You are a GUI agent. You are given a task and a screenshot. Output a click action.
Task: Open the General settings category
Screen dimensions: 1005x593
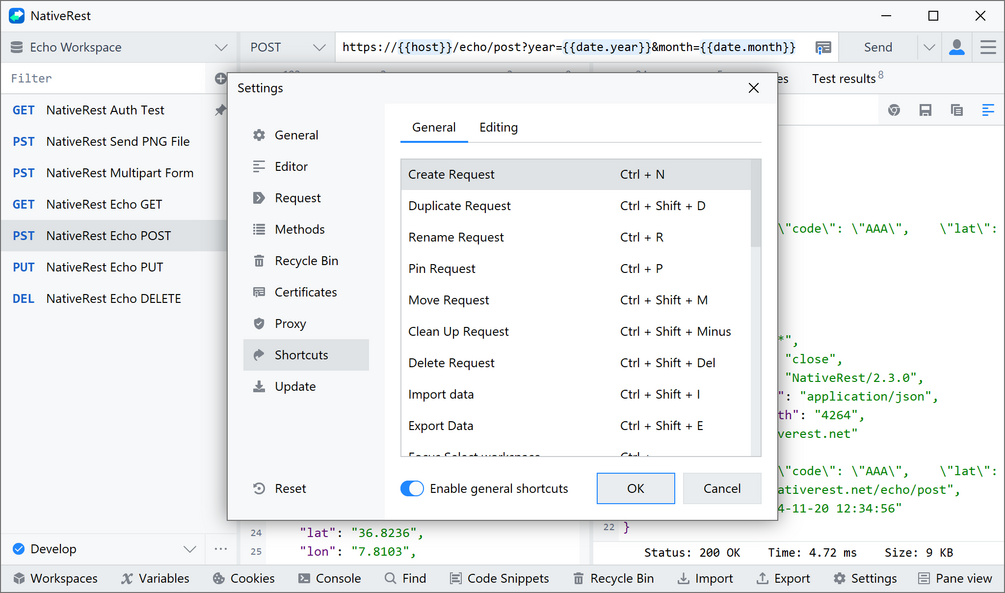[x=306, y=135]
